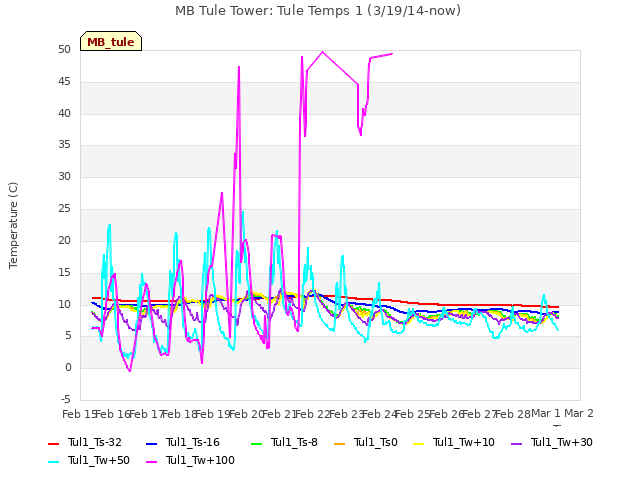The height and width of the screenshot is (480, 640).
Task: Click the Tul1_Tw+100 legend label
Action: 200,460
